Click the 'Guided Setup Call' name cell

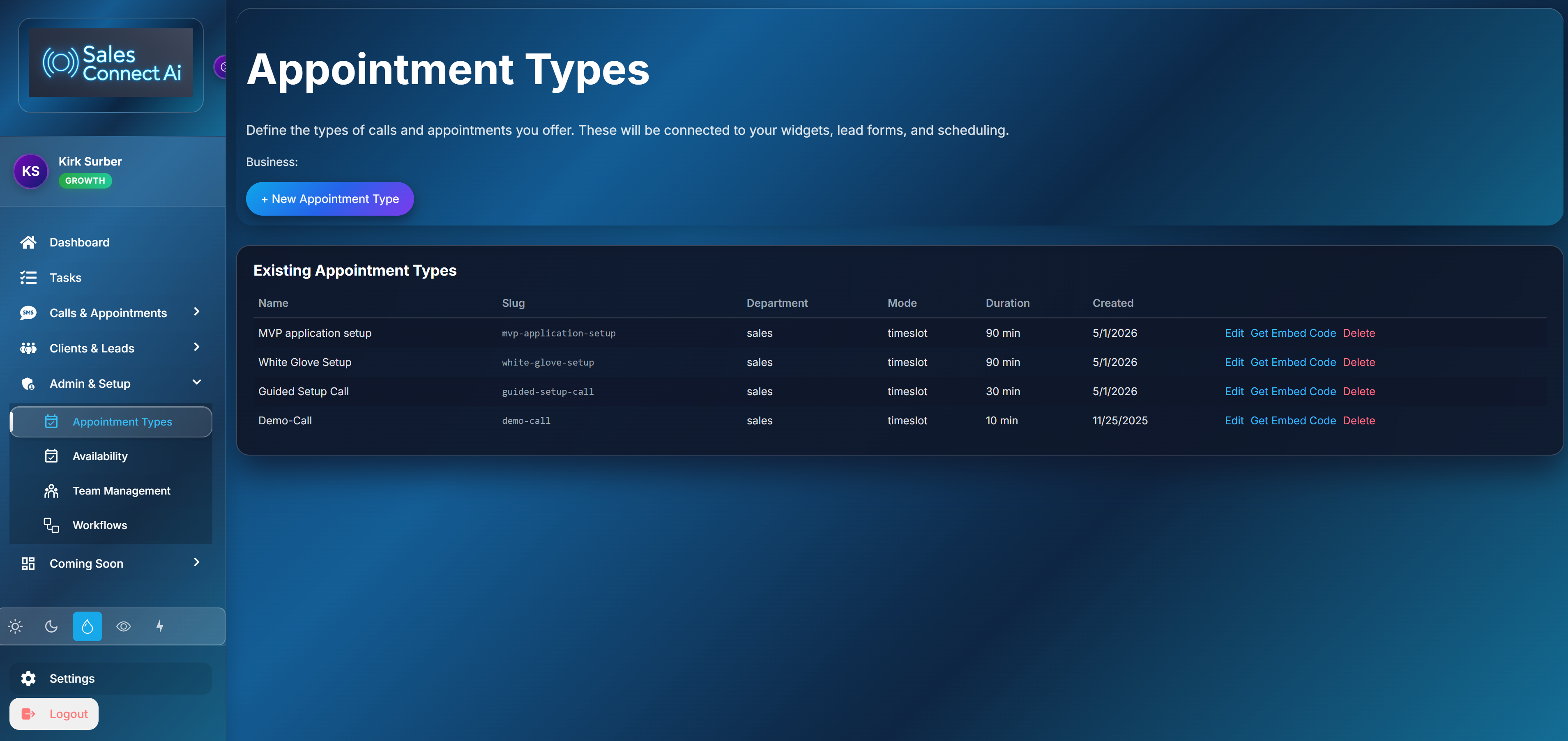(x=303, y=391)
